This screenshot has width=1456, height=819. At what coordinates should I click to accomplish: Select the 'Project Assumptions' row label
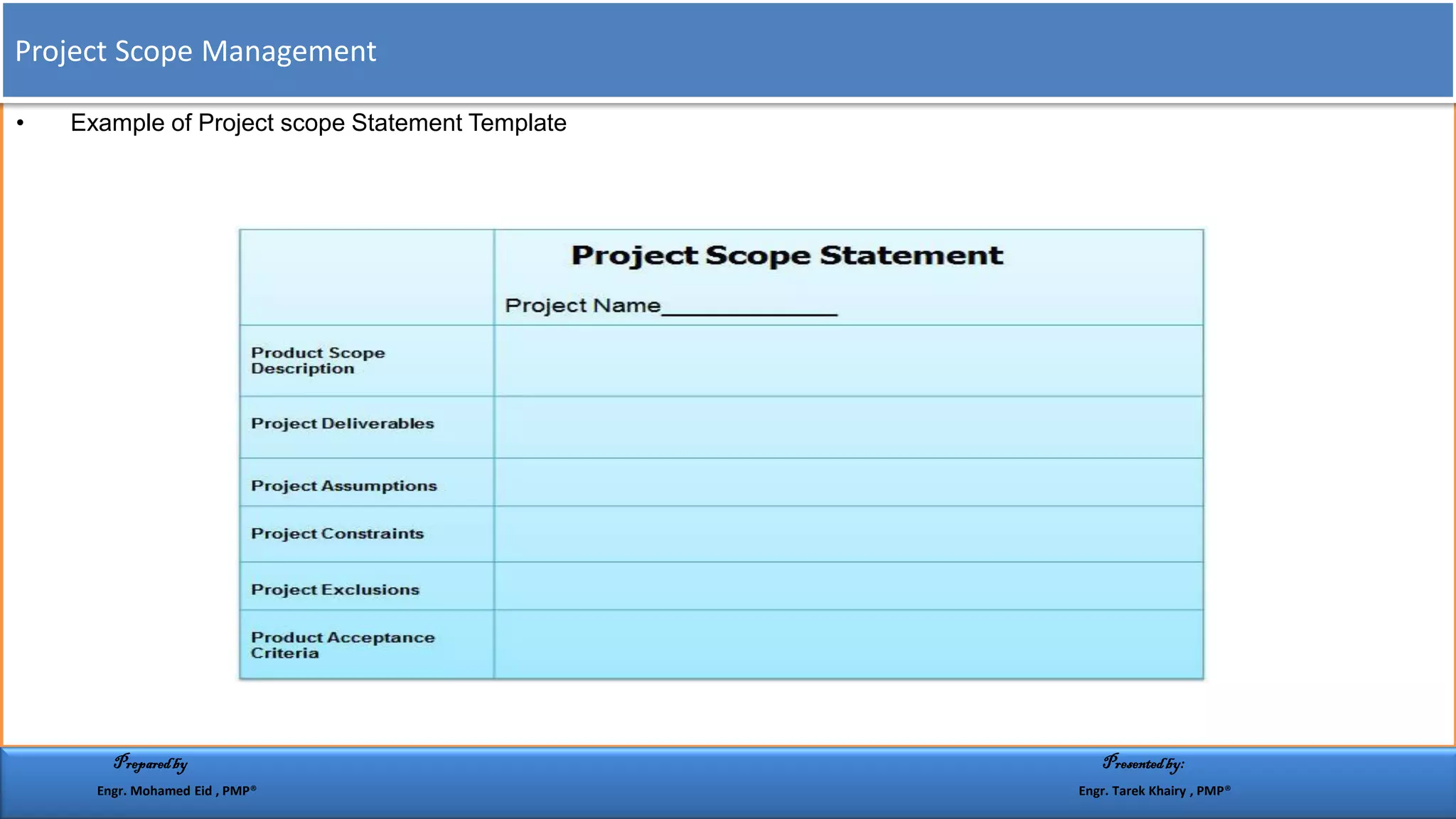(x=343, y=486)
